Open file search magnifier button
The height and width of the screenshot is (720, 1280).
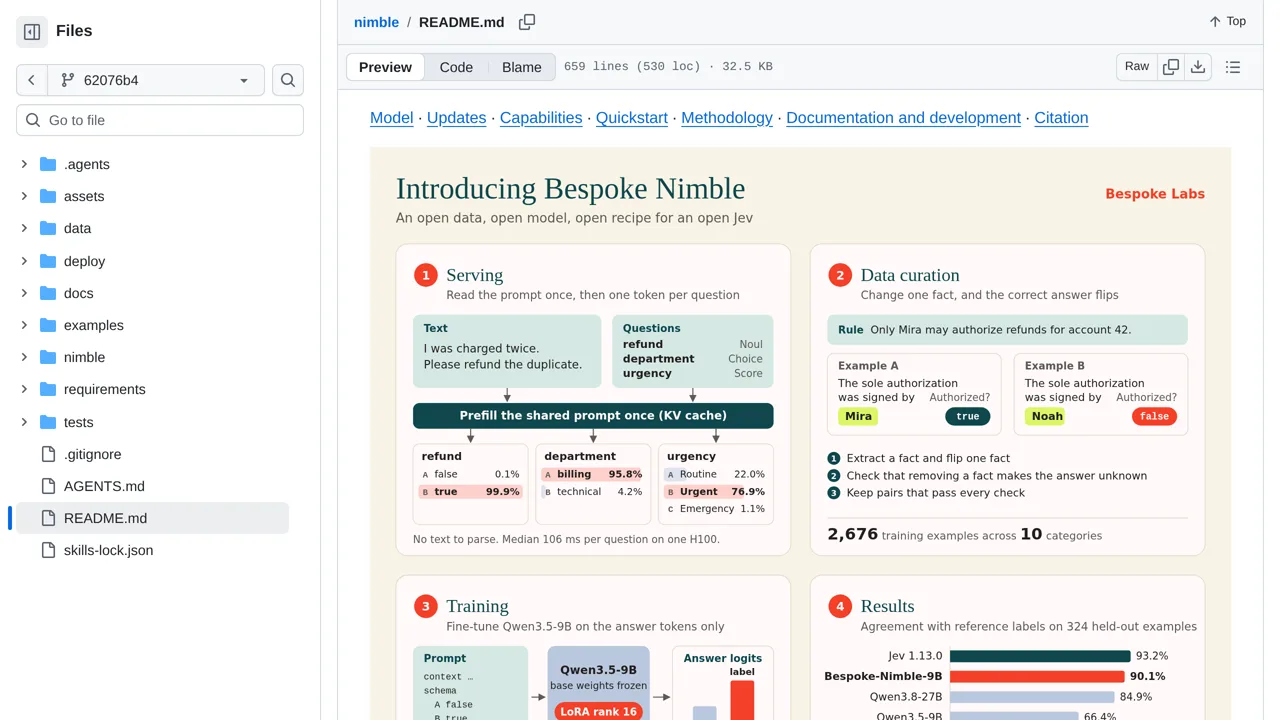[x=288, y=80]
